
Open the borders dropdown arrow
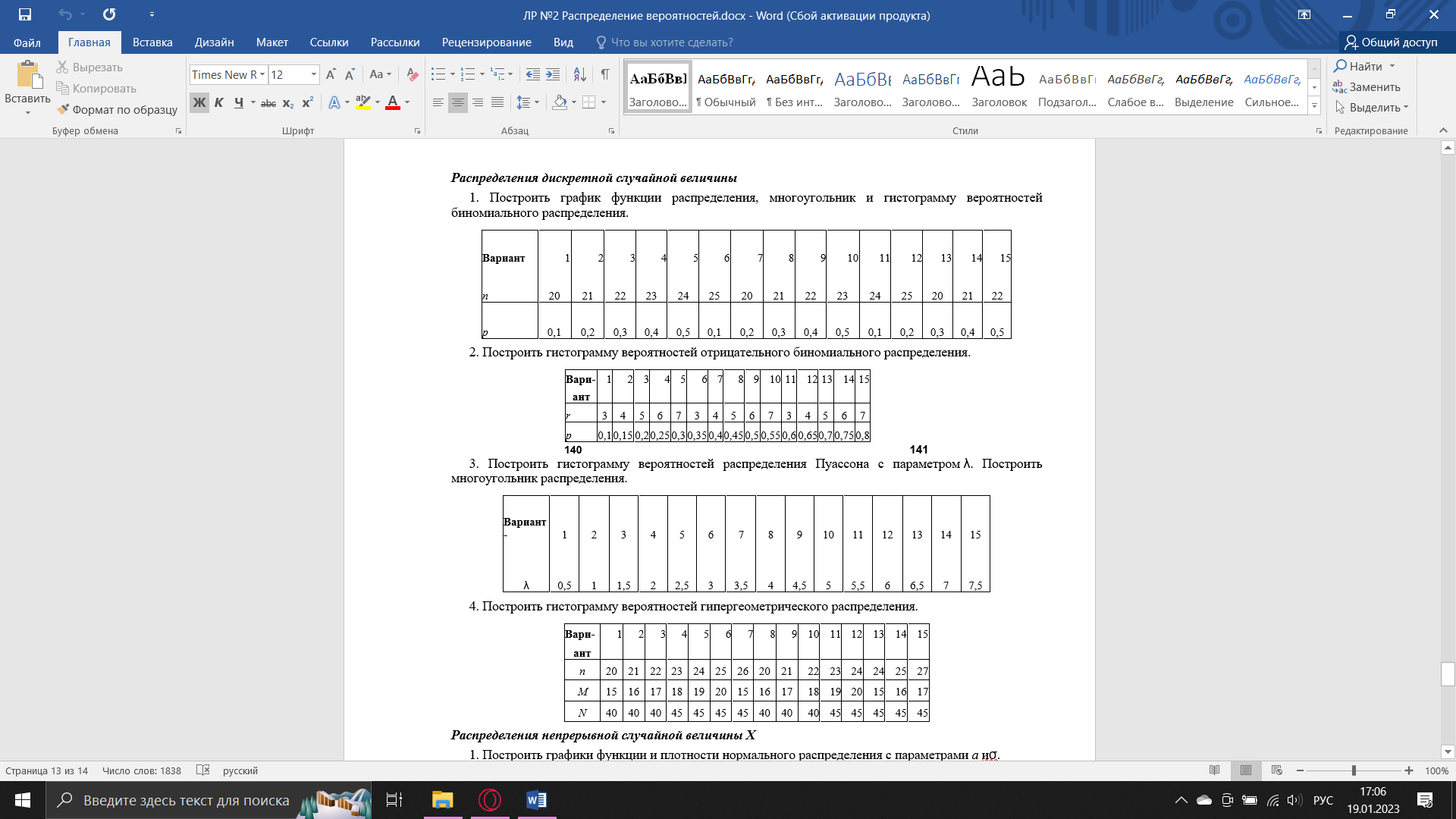(604, 102)
